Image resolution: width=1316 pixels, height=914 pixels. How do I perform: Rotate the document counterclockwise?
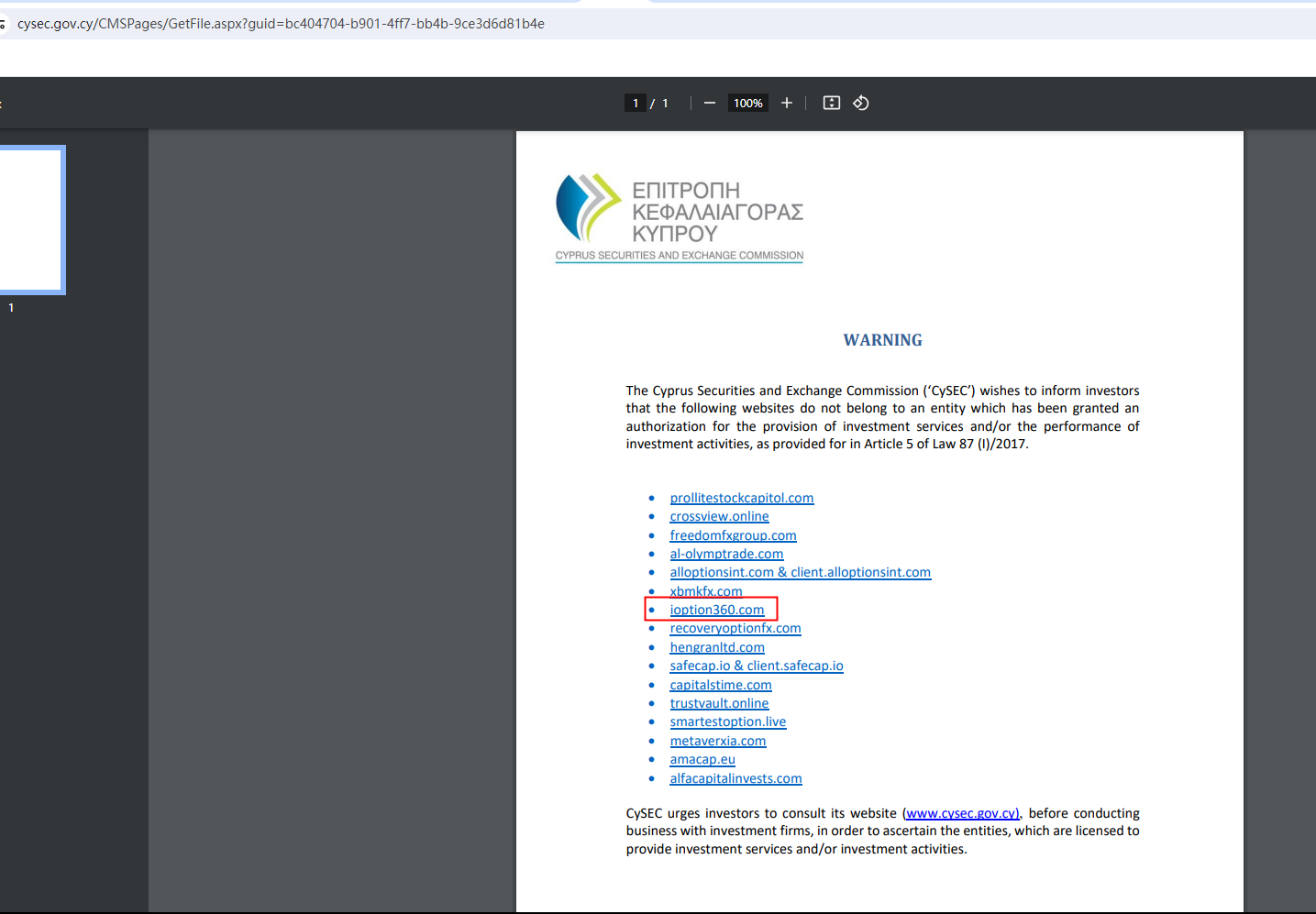tap(861, 103)
